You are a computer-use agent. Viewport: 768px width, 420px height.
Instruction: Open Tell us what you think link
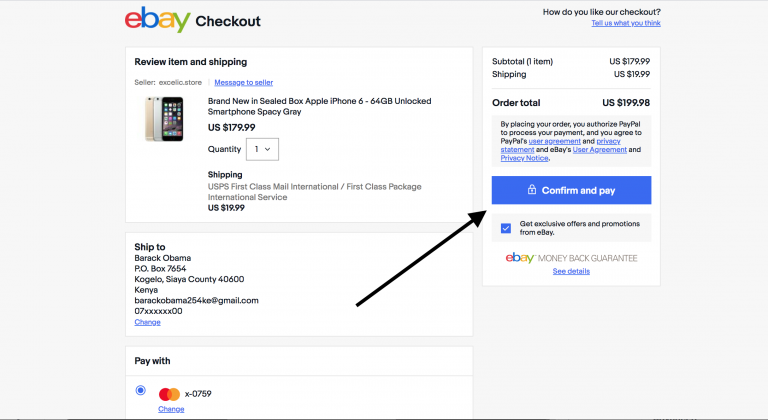coord(625,23)
